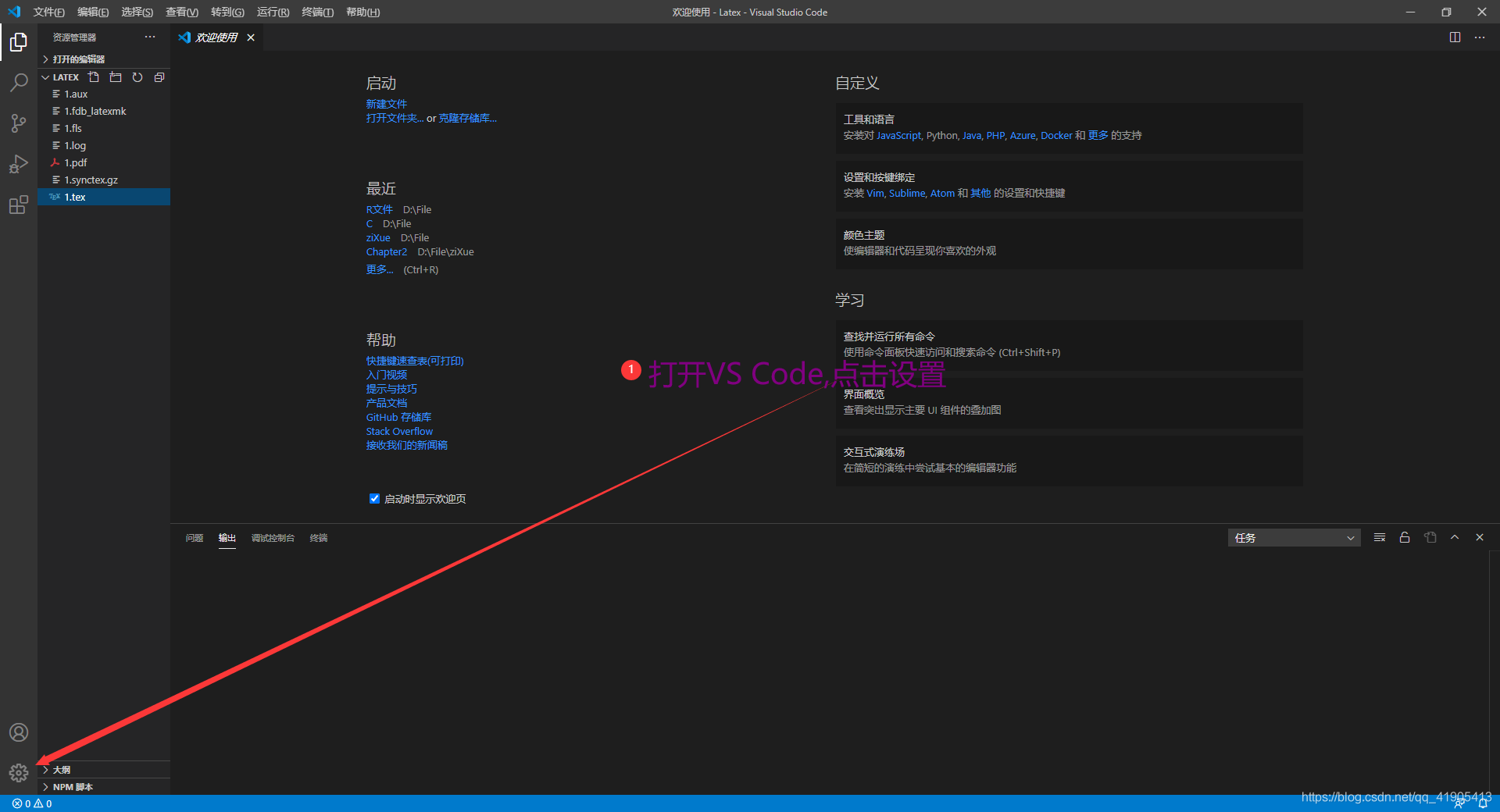Open explorer panel more actions menu
This screenshot has width=1500, height=812.
[x=150, y=37]
